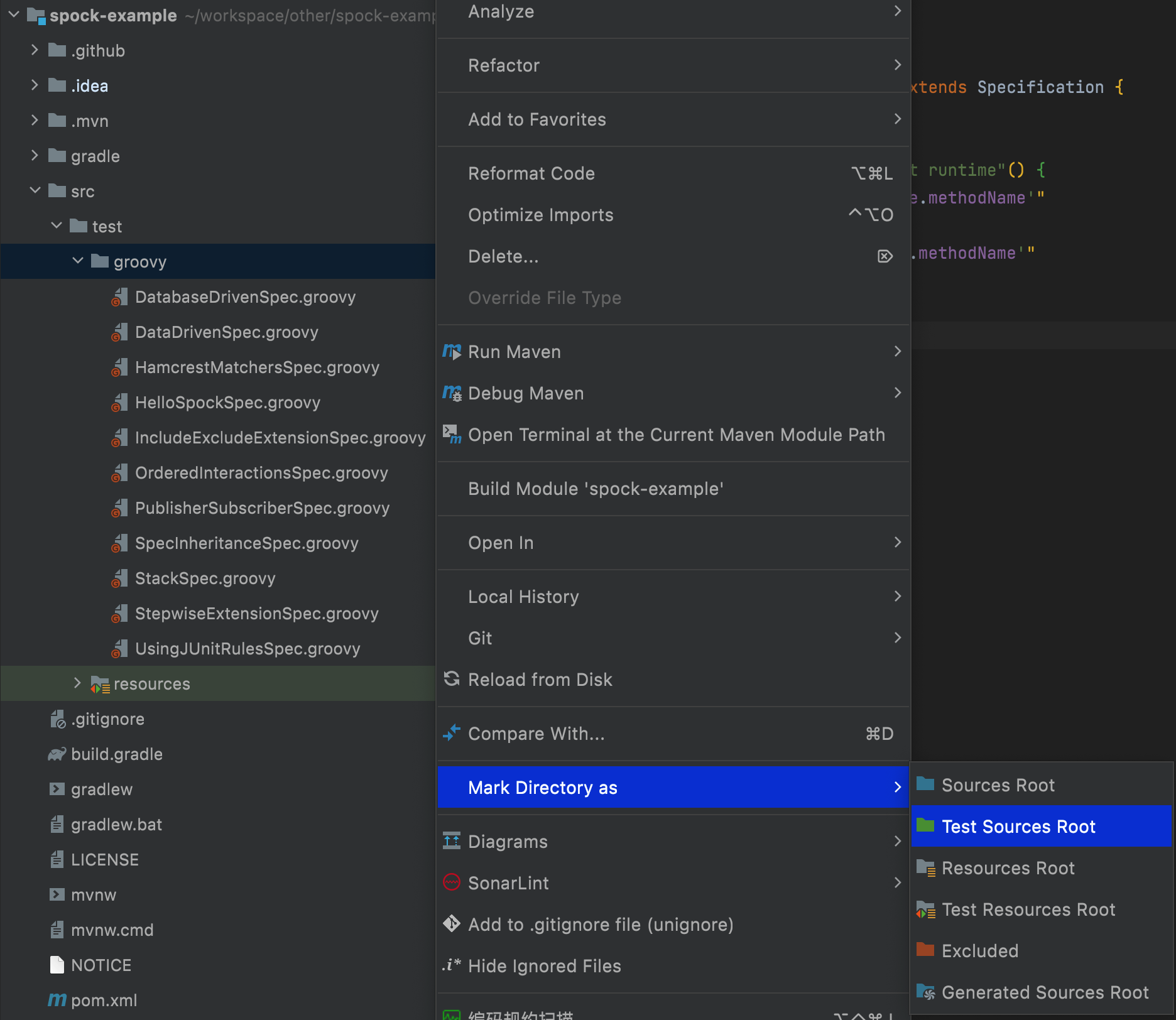This screenshot has height=1020, width=1176.
Task: Select the mvnw.cmd file
Action: pos(112,930)
